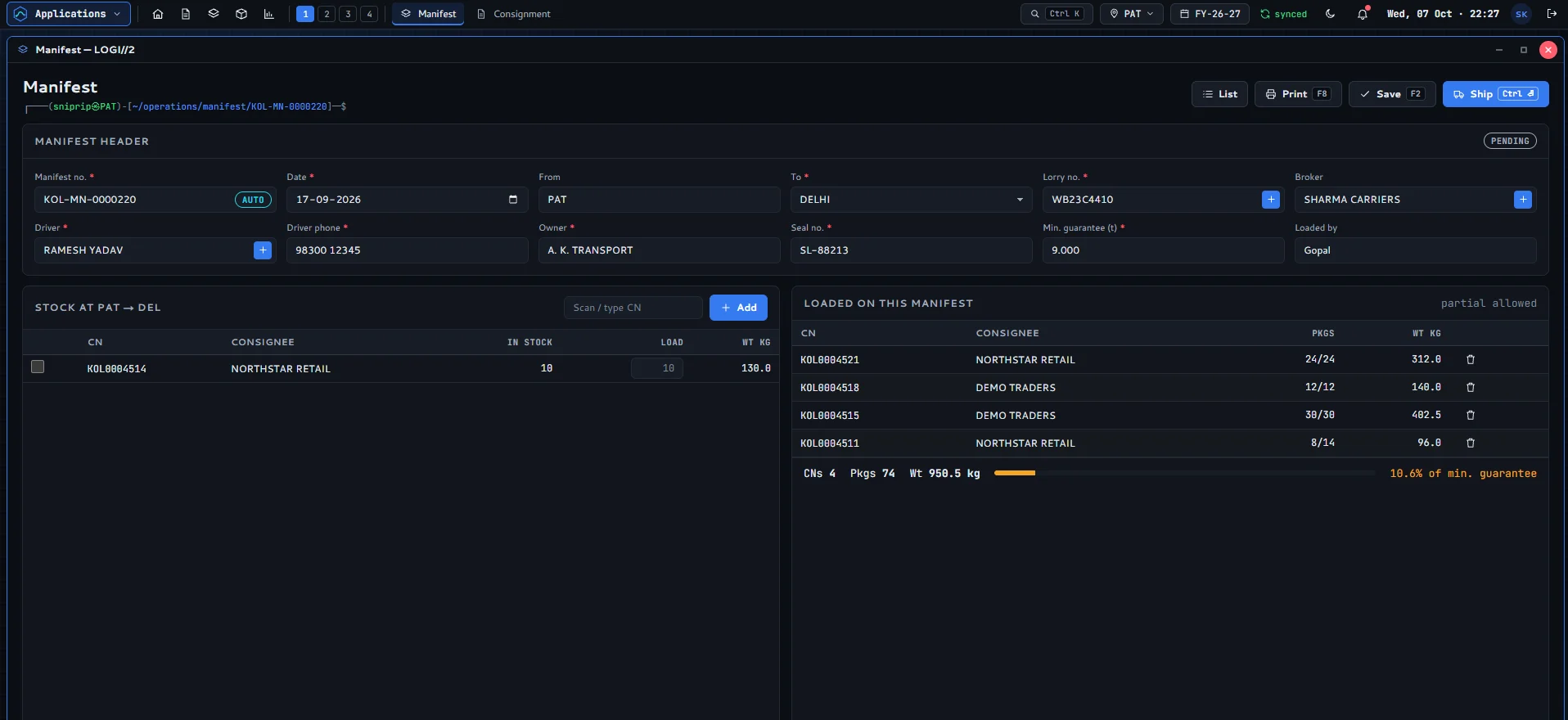Click the synced status indicator
Image resolution: width=1568 pixels, height=720 pixels.
coord(1284,14)
